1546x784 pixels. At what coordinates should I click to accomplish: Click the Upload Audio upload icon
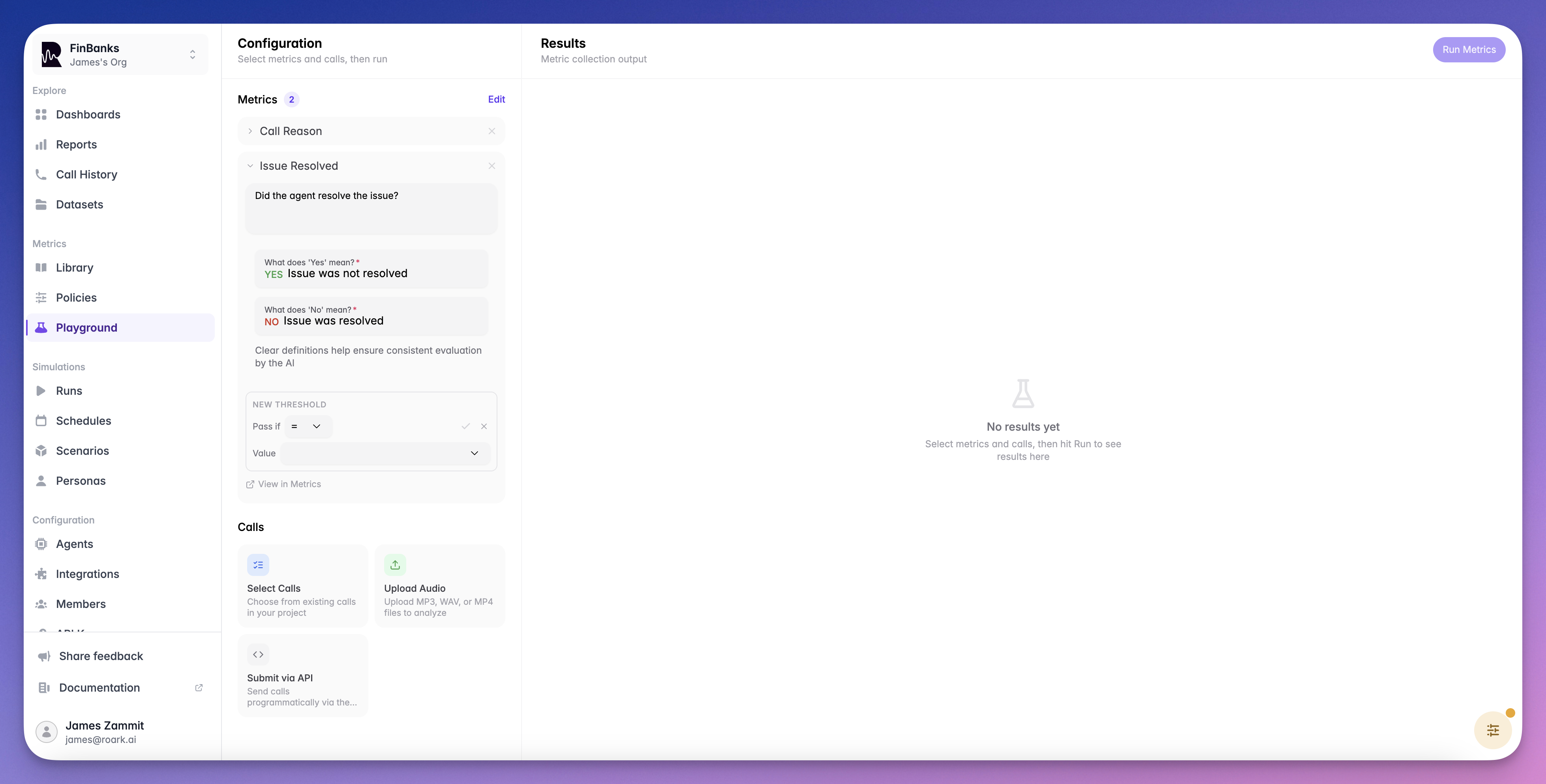click(395, 565)
